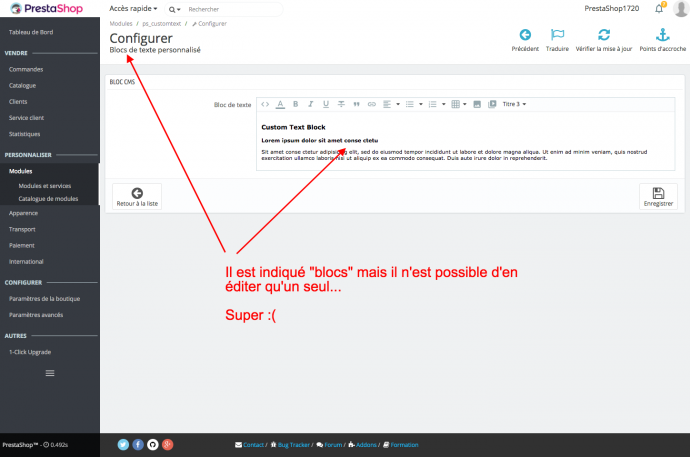Open Points d'accroche anchor icon

point(663,35)
